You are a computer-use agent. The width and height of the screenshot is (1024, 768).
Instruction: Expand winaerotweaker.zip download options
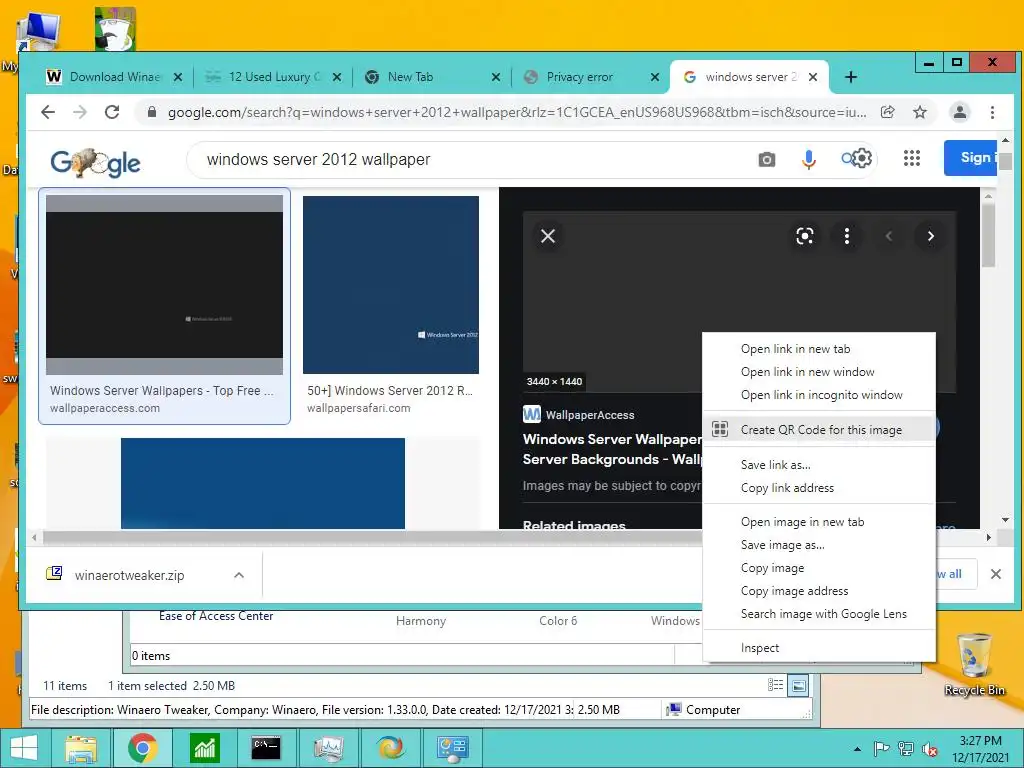[239, 575]
